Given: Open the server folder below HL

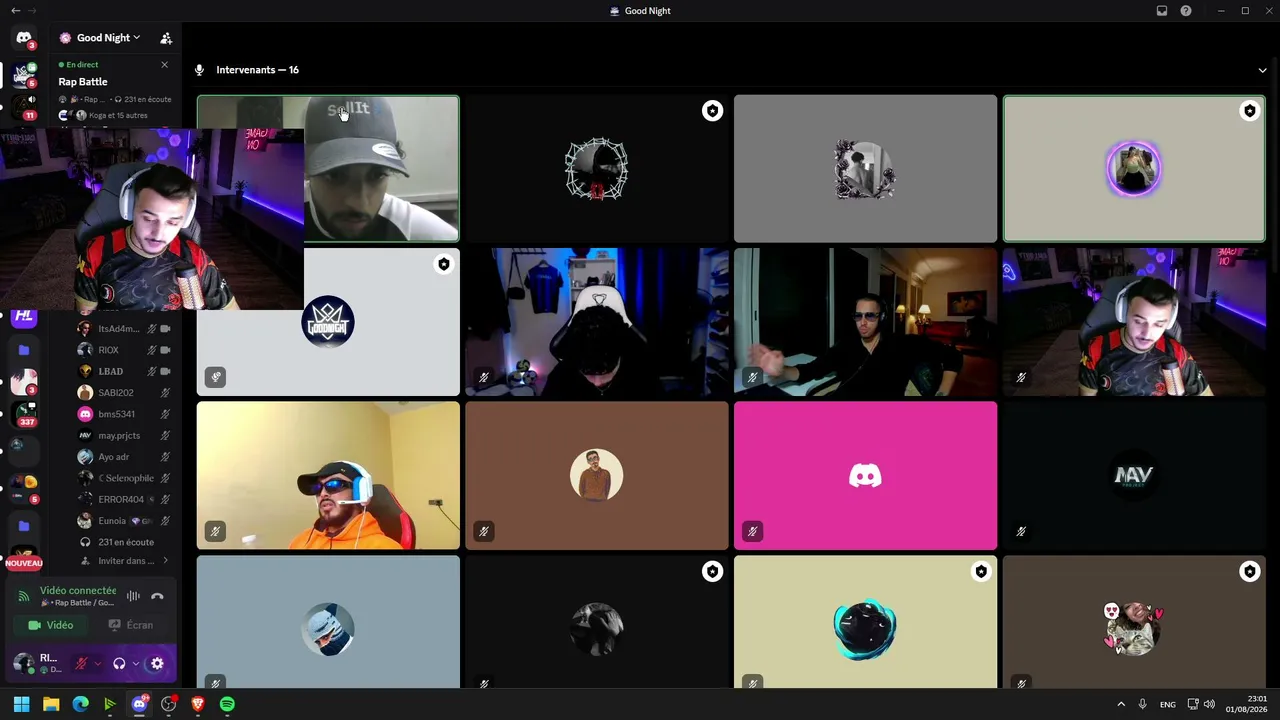Looking at the screenshot, I should point(24,350).
